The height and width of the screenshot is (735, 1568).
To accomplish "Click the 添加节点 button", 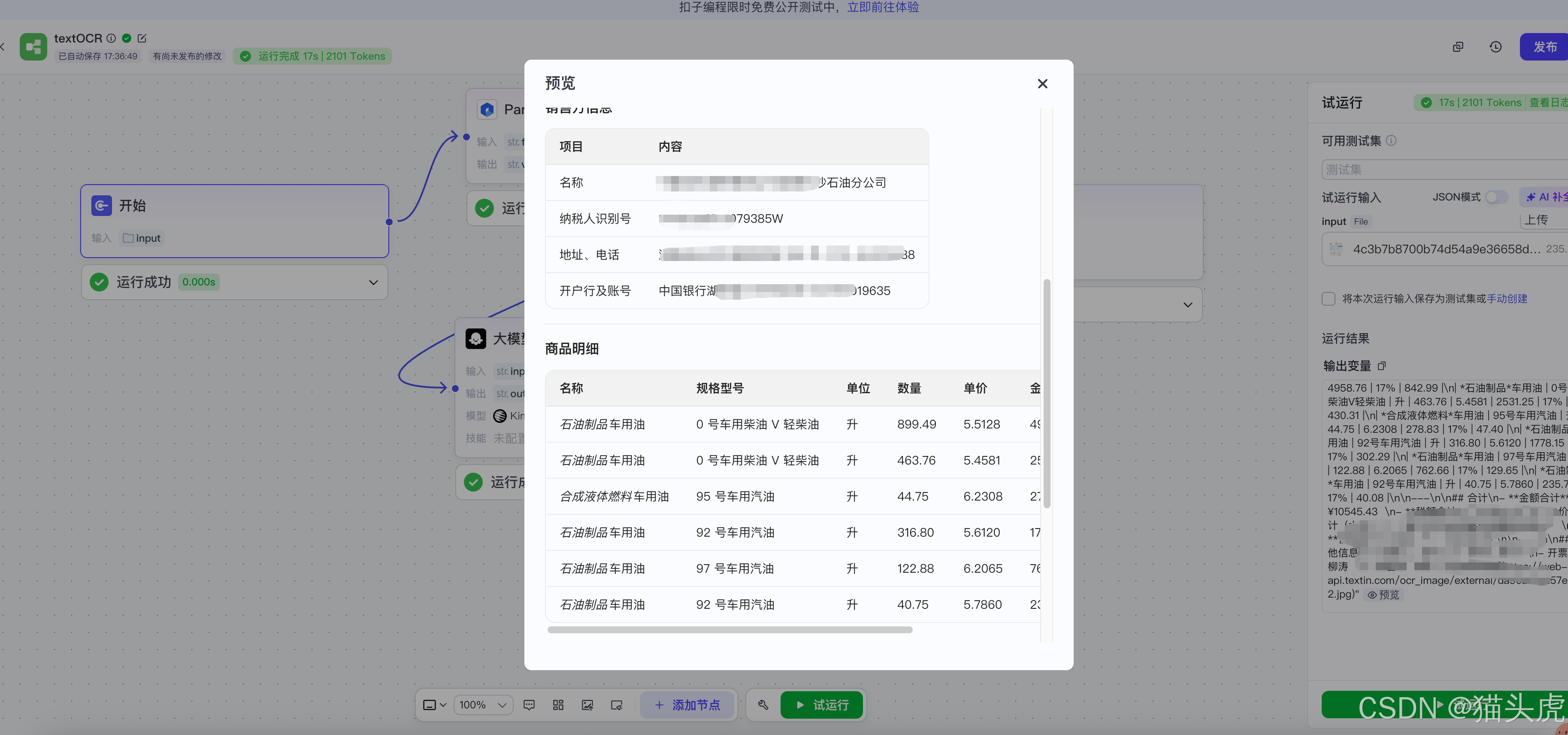I will click(687, 705).
